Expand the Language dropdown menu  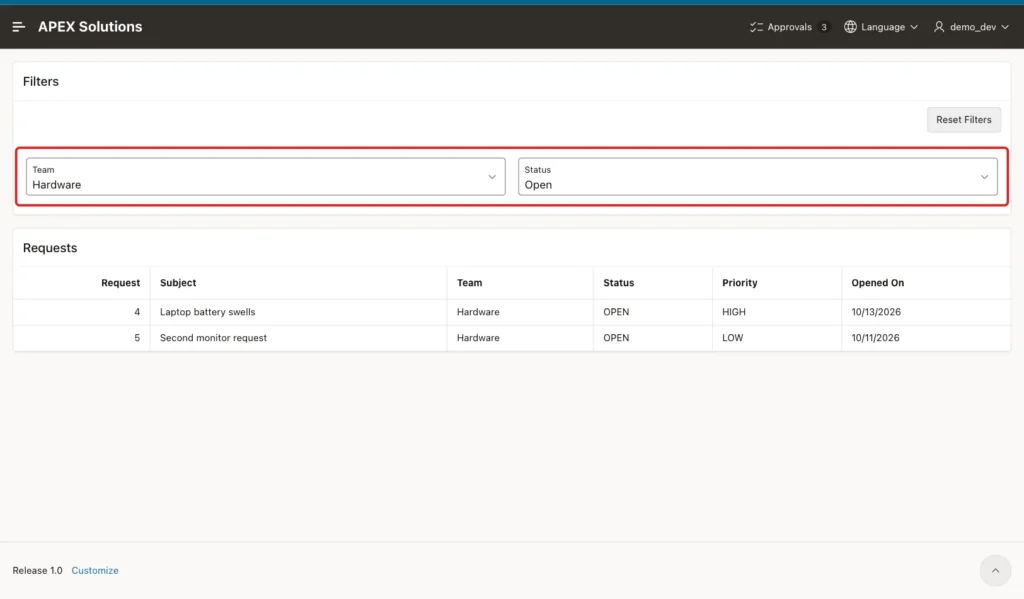[x=881, y=27]
